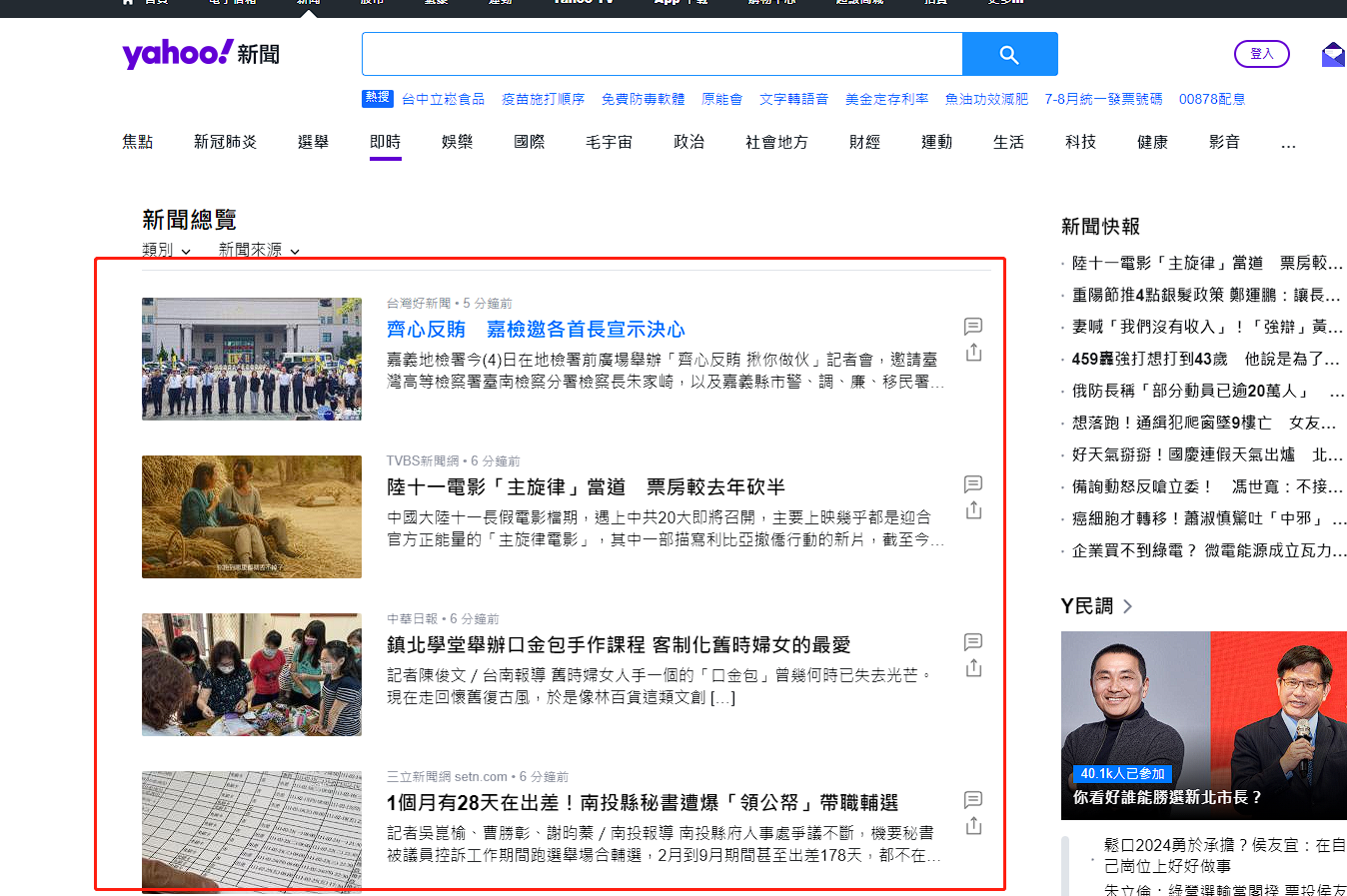This screenshot has height=896, width=1347.
Task: Click inside the search input box
Action: 662,53
